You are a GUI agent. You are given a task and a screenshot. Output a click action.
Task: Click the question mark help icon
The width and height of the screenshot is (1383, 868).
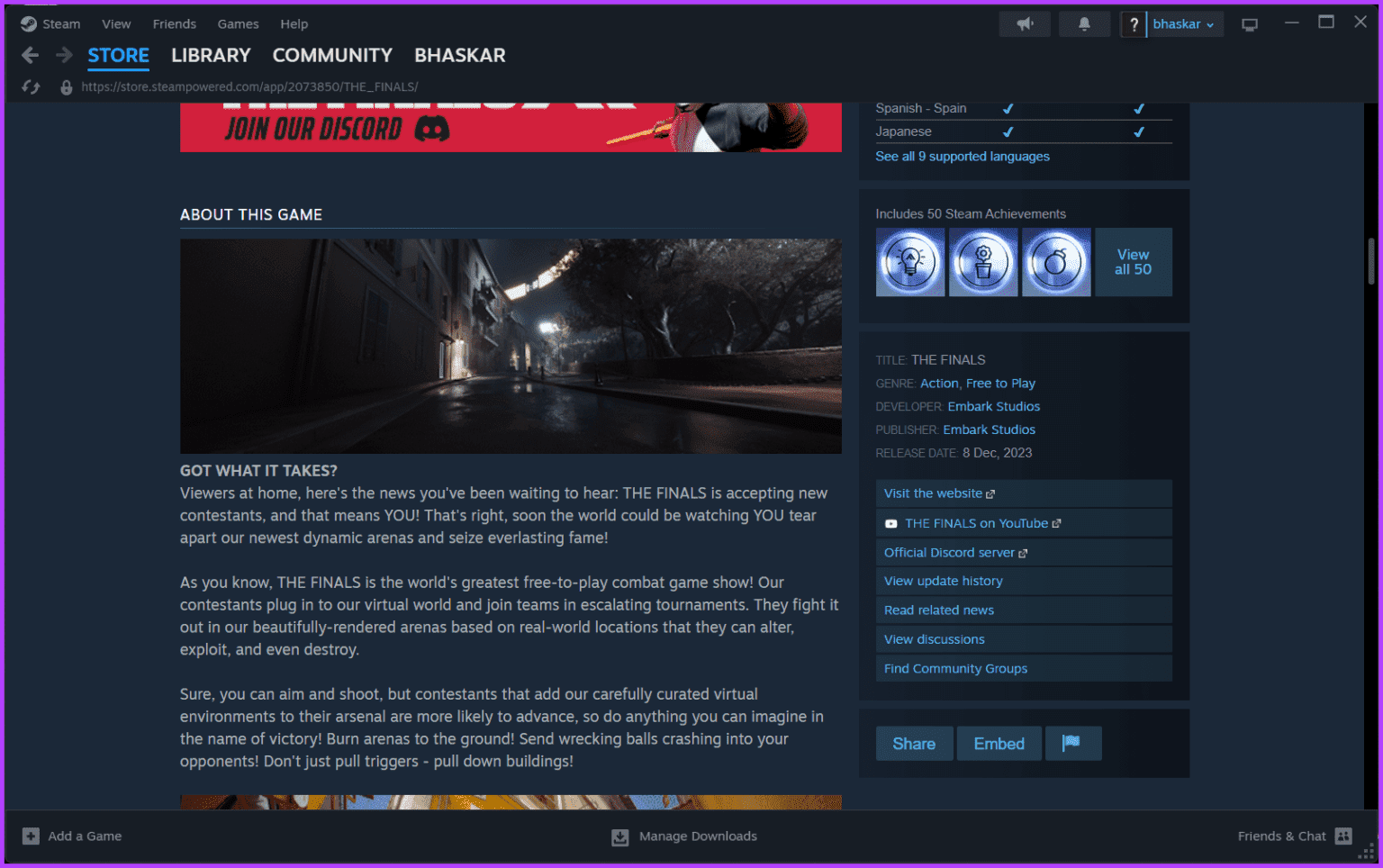click(x=1134, y=24)
